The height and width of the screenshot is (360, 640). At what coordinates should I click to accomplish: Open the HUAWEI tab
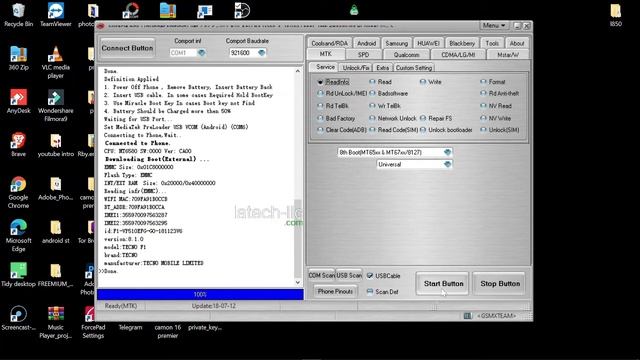[x=428, y=43]
